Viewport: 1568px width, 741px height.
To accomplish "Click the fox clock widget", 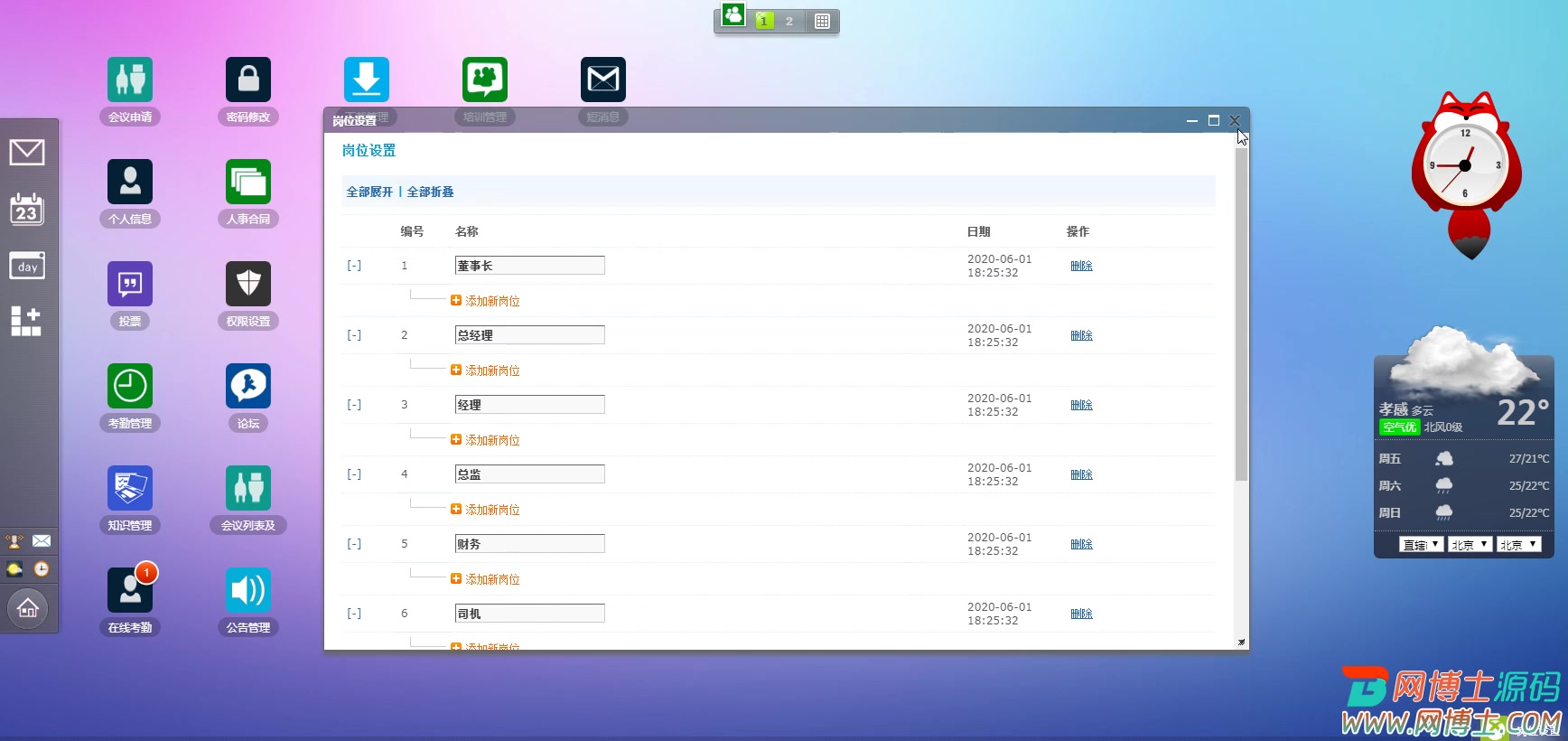I will (1465, 176).
